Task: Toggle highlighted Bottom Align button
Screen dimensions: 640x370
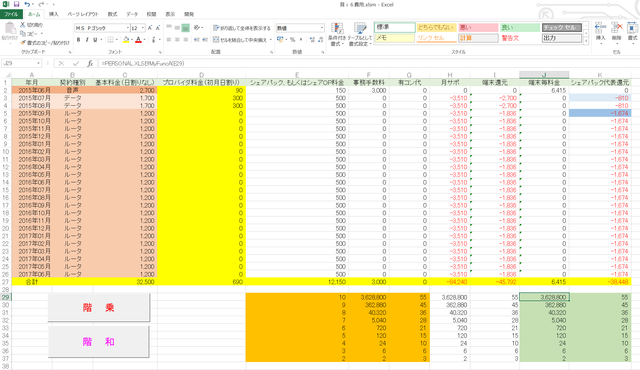Action: click(186, 28)
